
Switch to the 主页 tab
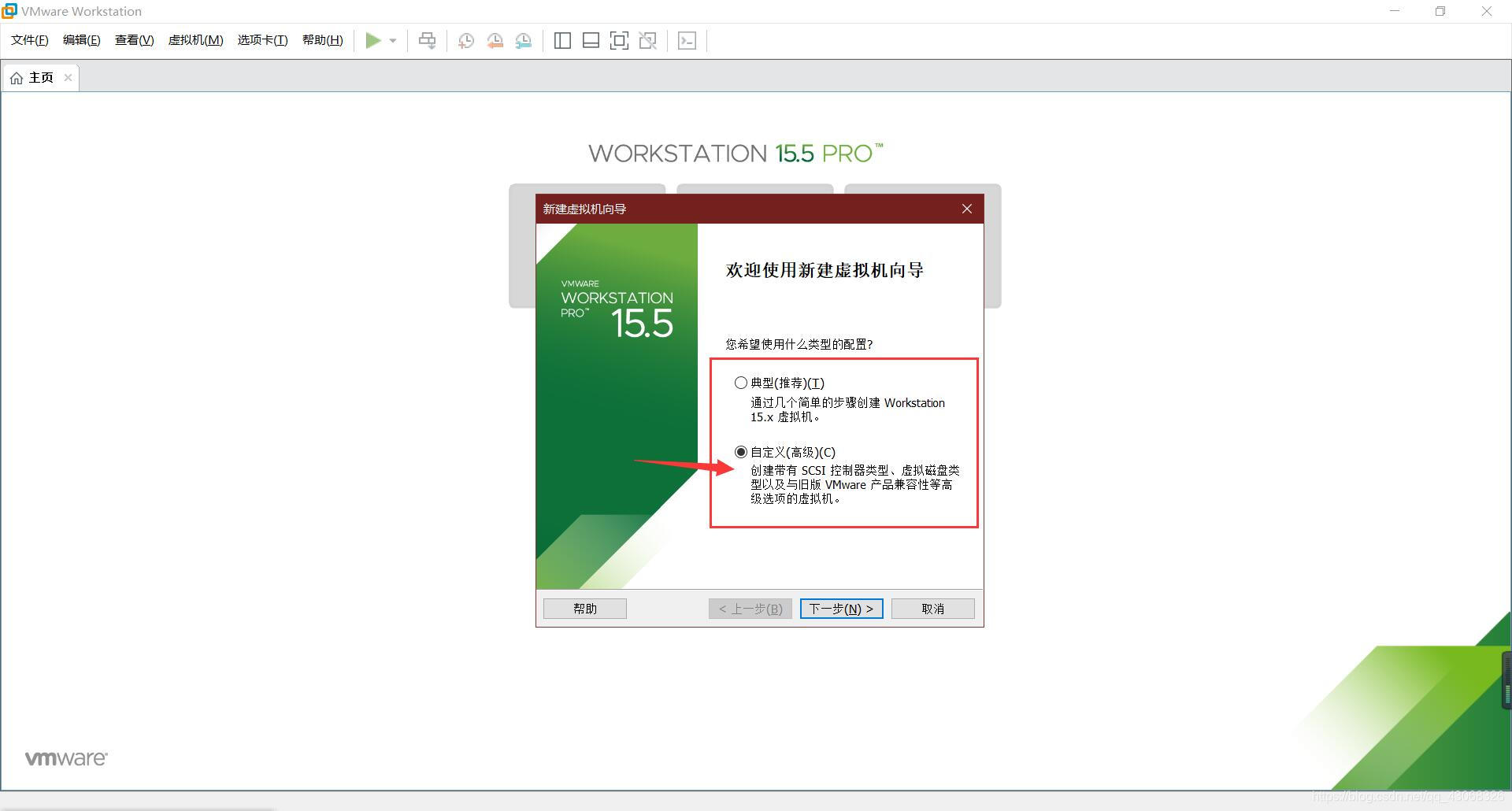coord(40,77)
